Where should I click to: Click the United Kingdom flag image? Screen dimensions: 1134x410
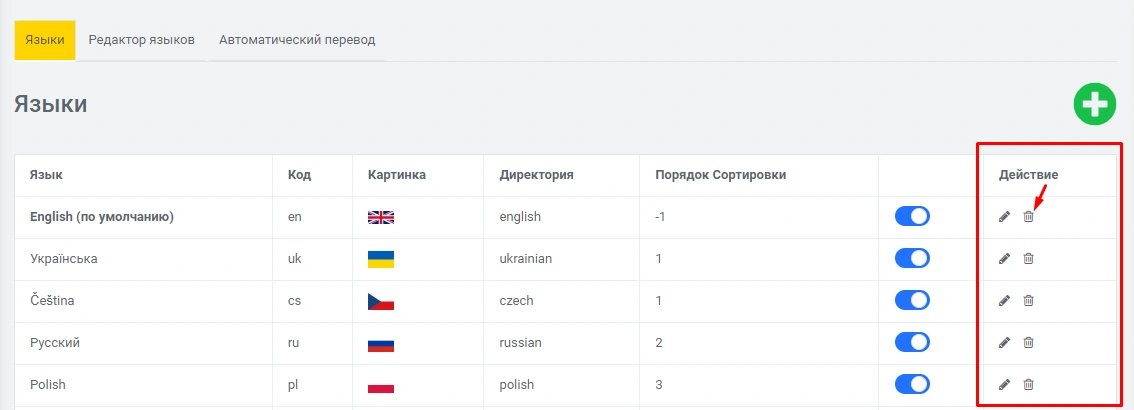[381, 217]
